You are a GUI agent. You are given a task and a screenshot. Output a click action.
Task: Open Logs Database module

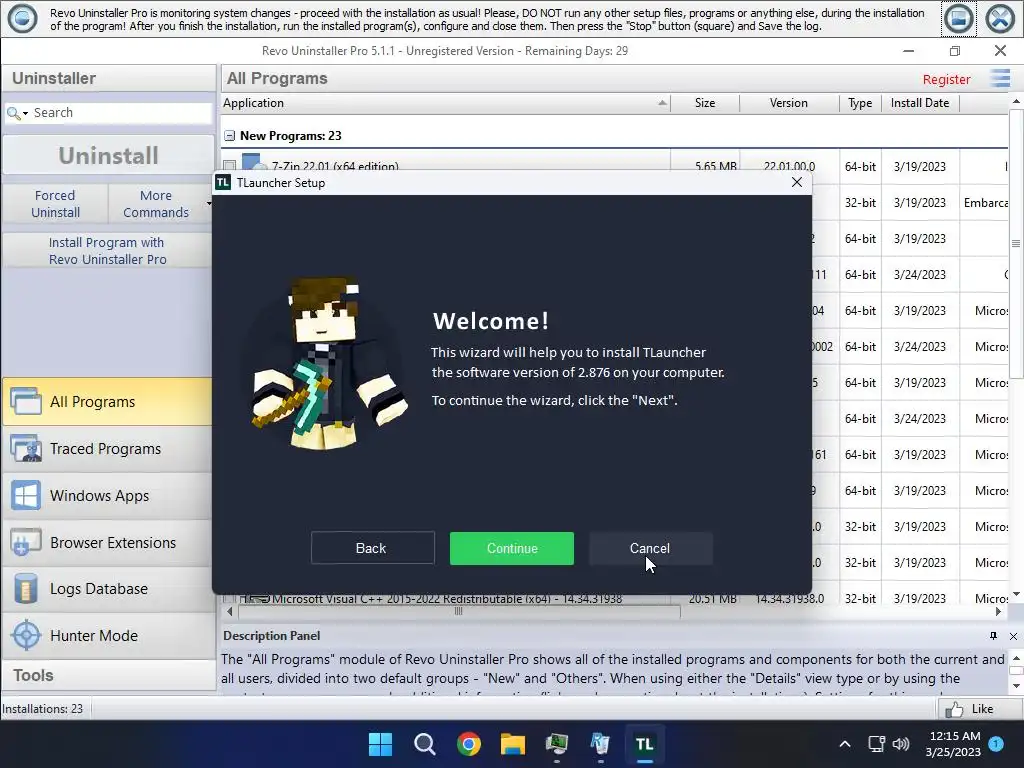(x=107, y=589)
